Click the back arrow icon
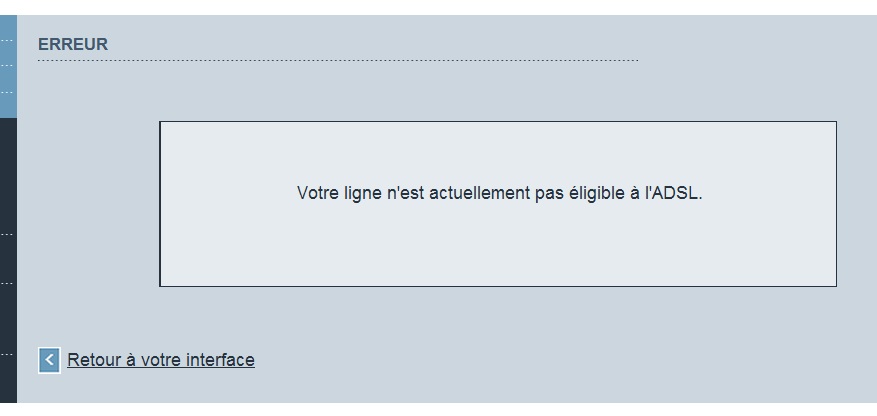The width and height of the screenshot is (877, 416). 49,360
